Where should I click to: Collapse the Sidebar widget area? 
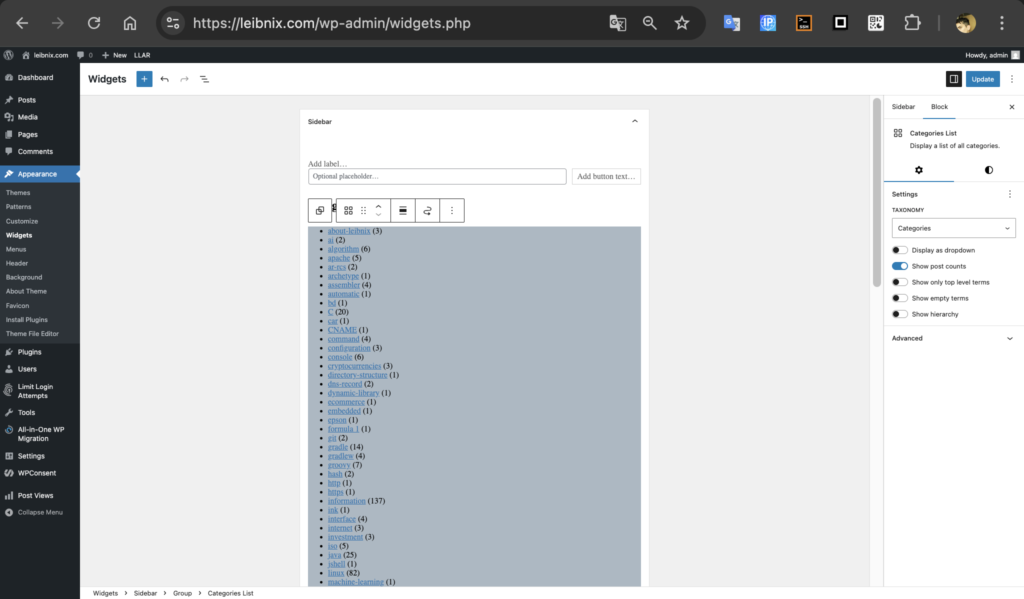[634, 121]
